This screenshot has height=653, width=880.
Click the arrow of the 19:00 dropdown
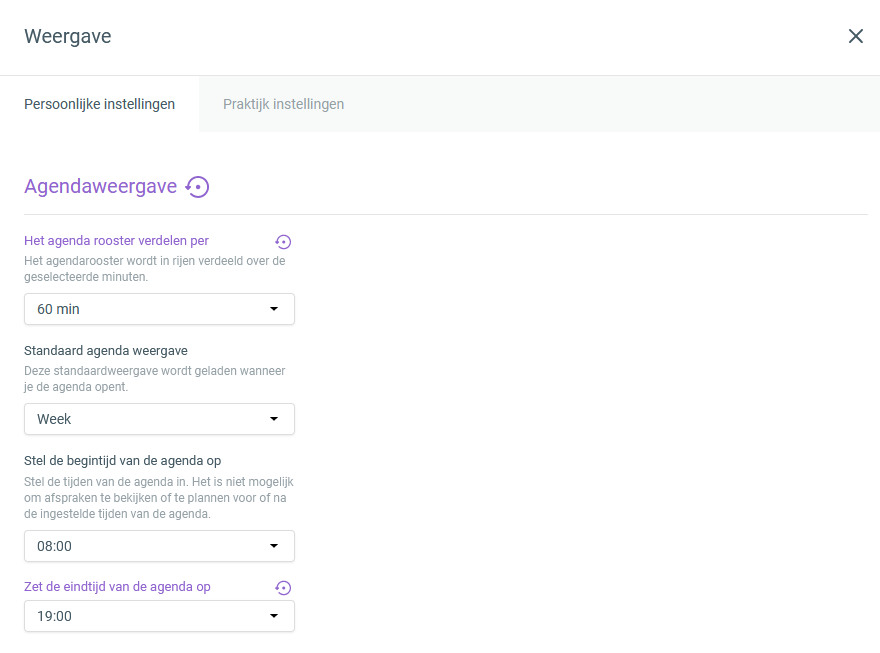274,616
